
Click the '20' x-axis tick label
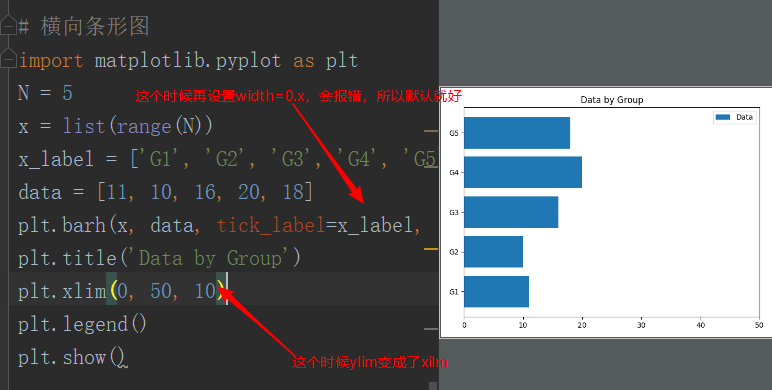[582, 325]
